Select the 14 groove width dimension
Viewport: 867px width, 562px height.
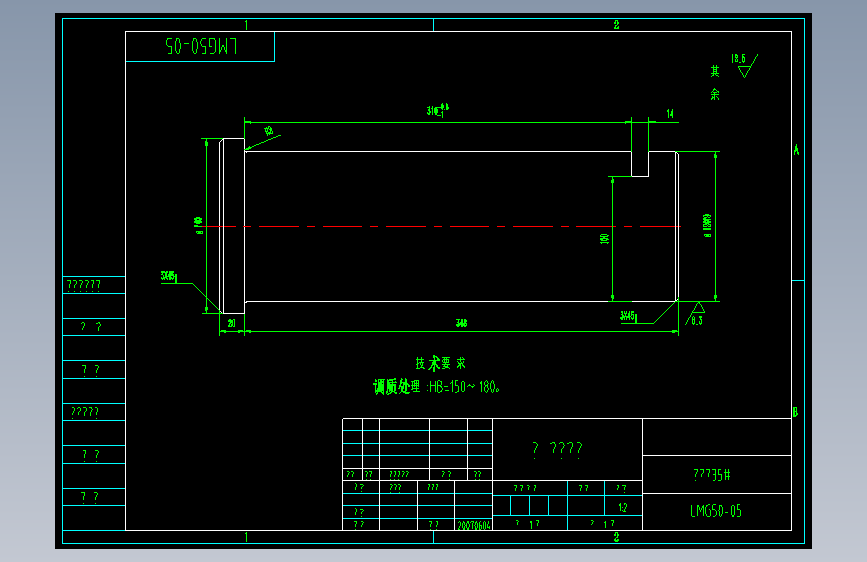coord(670,113)
